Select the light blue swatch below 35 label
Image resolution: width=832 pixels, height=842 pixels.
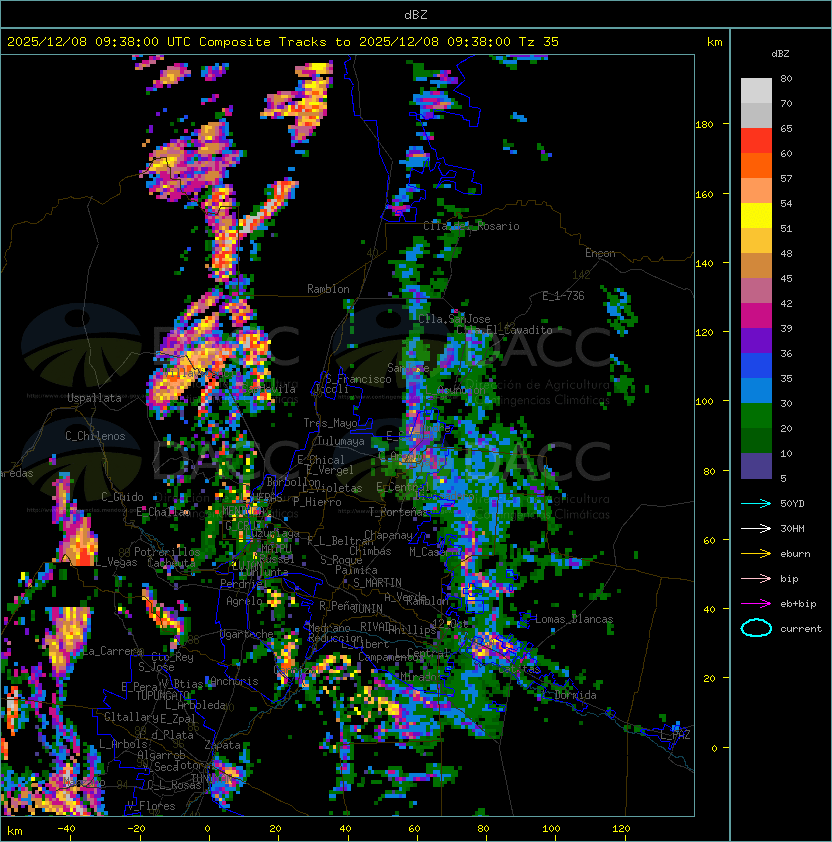[756, 390]
